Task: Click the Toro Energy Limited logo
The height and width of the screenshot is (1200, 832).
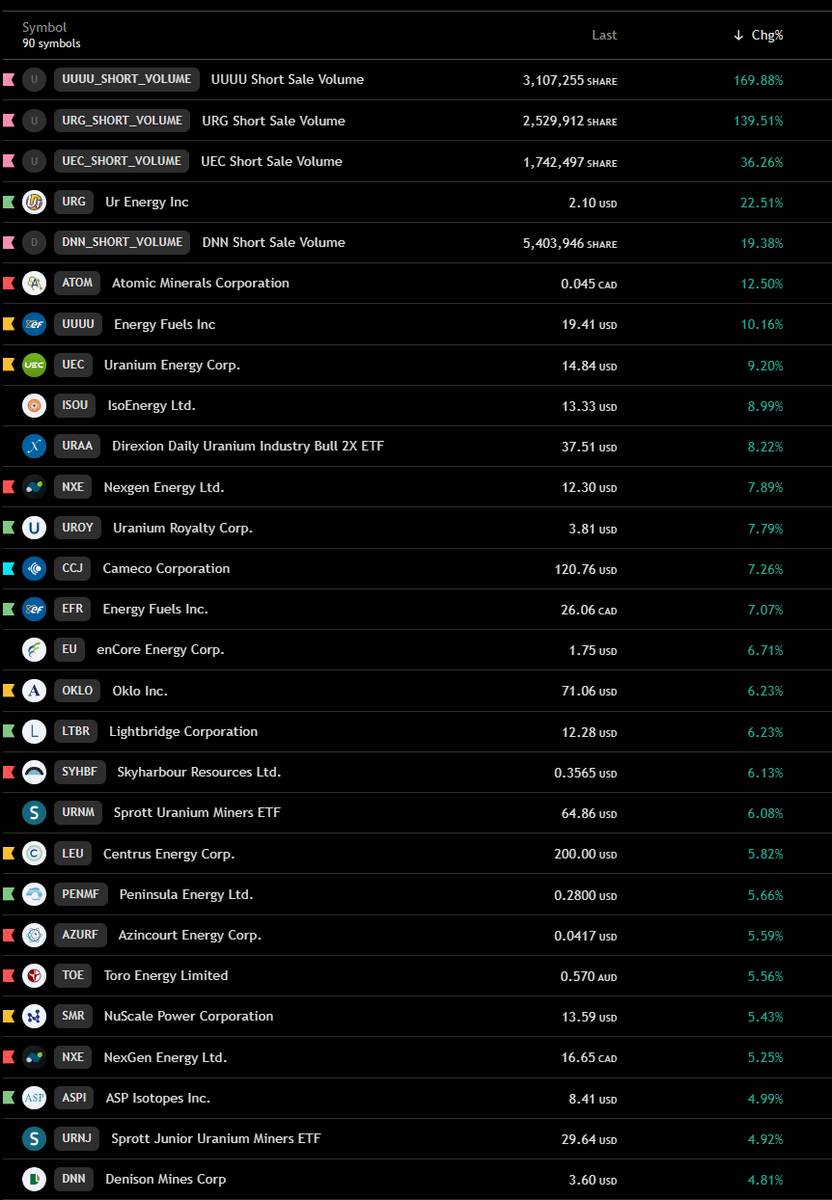Action: (x=34, y=976)
